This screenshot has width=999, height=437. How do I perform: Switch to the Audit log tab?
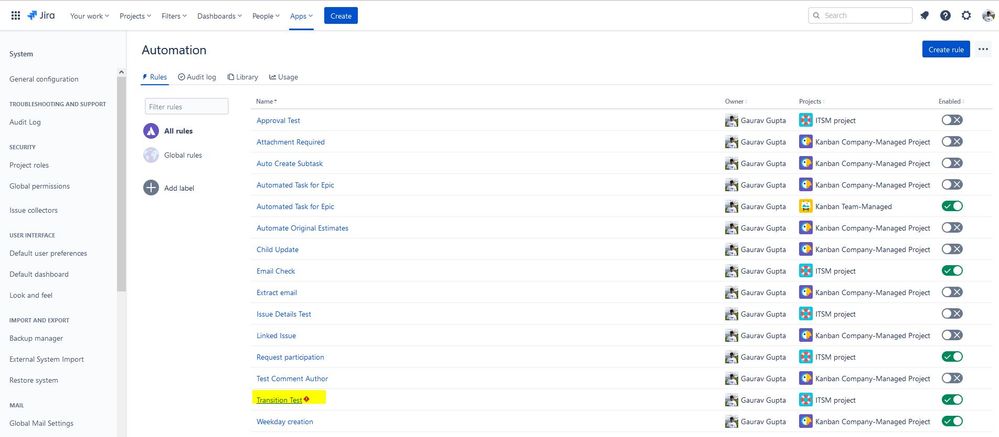point(197,77)
